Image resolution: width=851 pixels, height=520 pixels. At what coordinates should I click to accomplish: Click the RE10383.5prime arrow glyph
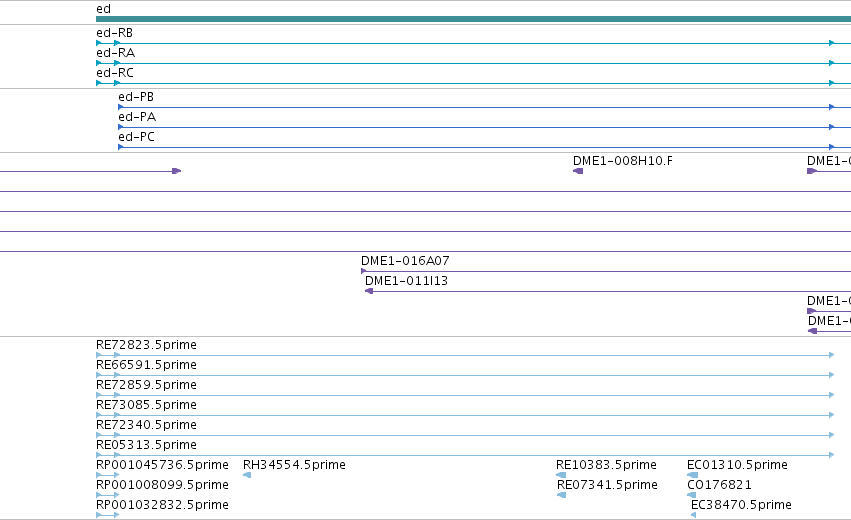click(561, 475)
